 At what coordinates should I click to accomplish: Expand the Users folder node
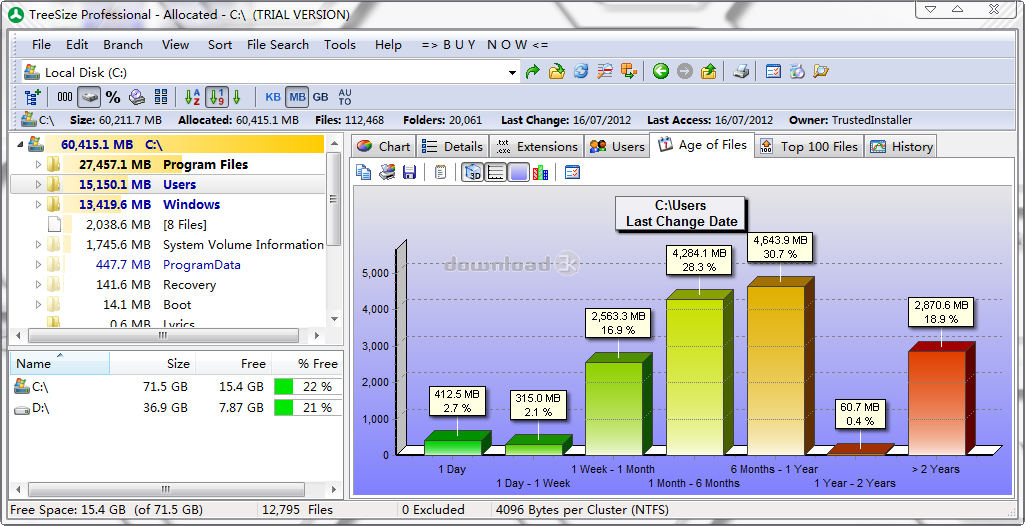click(x=38, y=184)
